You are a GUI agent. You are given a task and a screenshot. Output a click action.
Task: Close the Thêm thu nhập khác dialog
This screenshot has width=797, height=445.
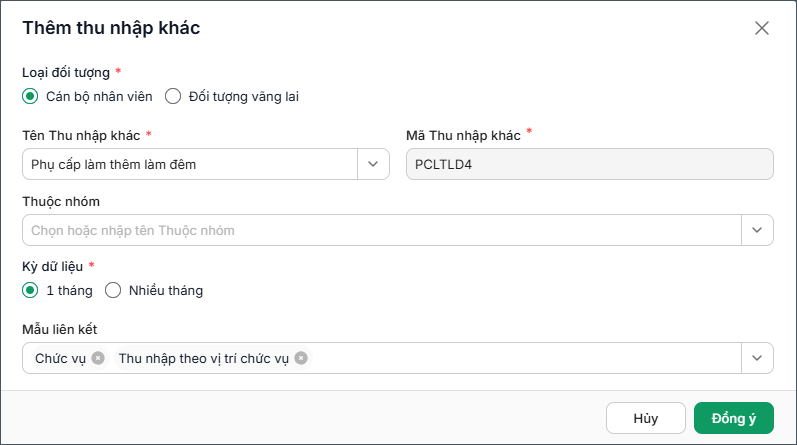(x=761, y=28)
